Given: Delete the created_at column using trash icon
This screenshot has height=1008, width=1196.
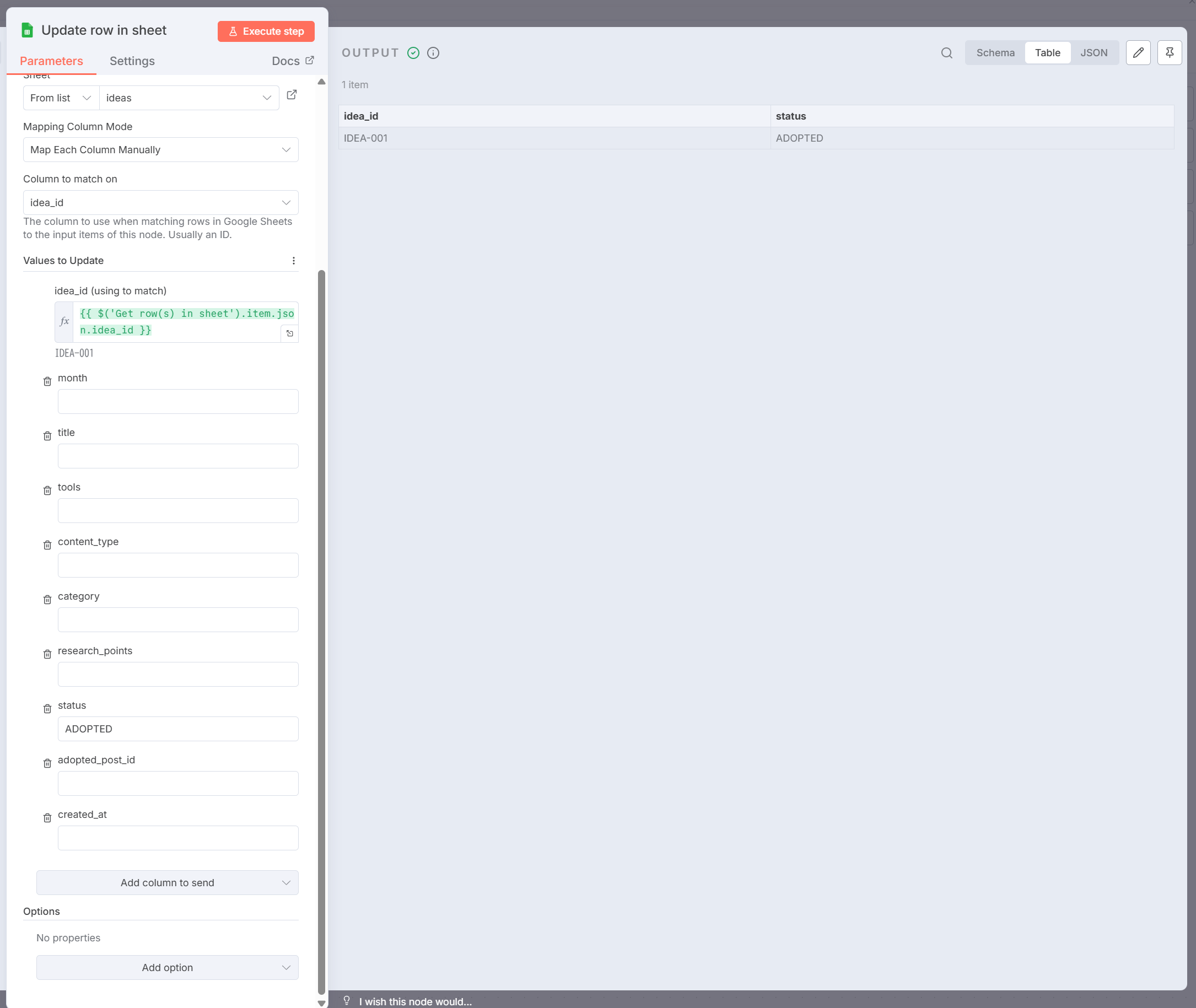Looking at the screenshot, I should 47,818.
